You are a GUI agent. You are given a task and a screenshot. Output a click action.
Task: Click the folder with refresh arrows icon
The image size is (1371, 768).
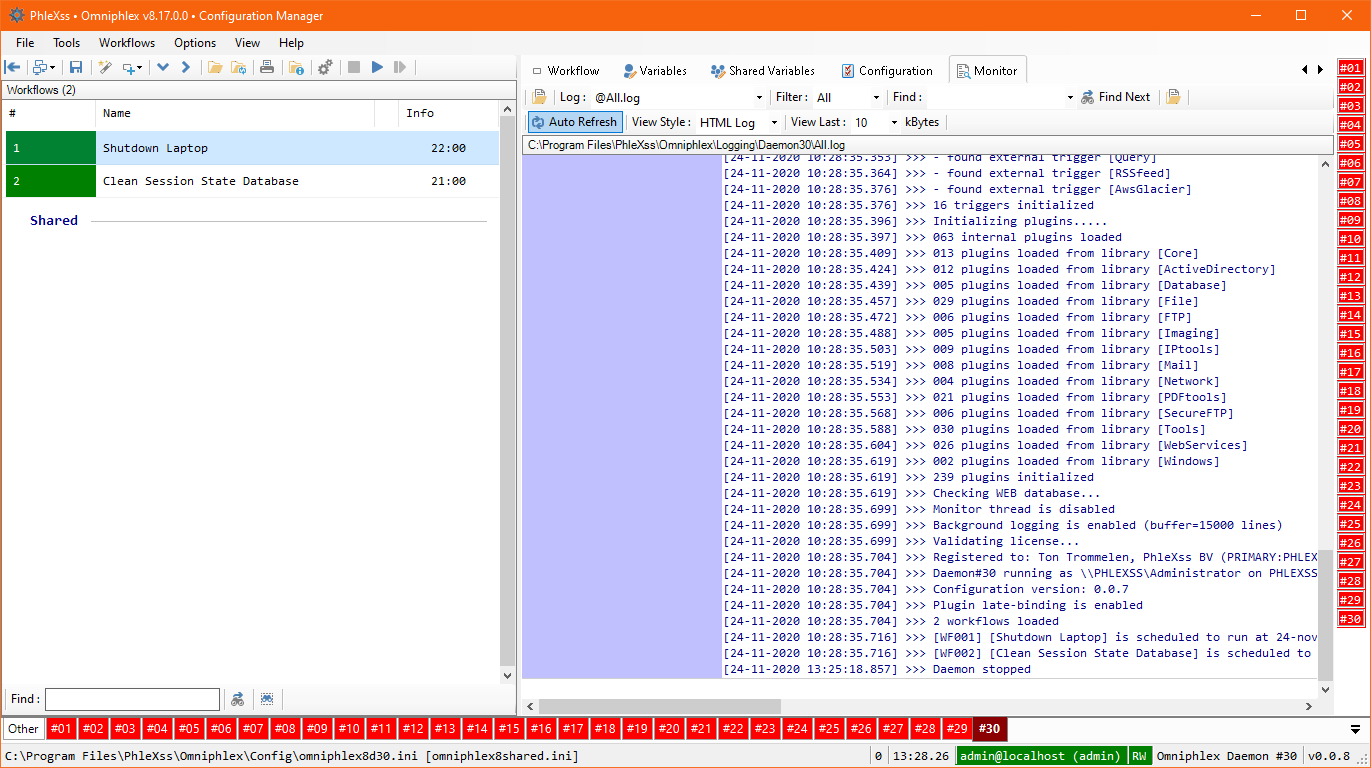click(238, 67)
